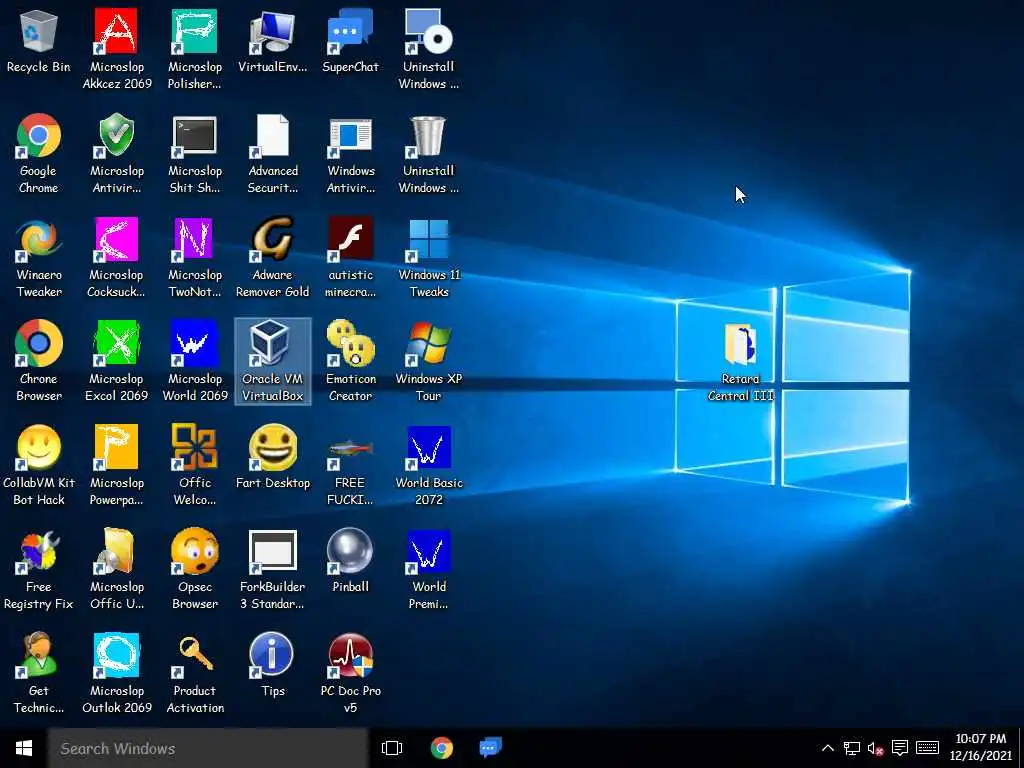Select the Microslop Akkcez 2069 shortcut
Screen dimensions: 1024x768
[116, 31]
